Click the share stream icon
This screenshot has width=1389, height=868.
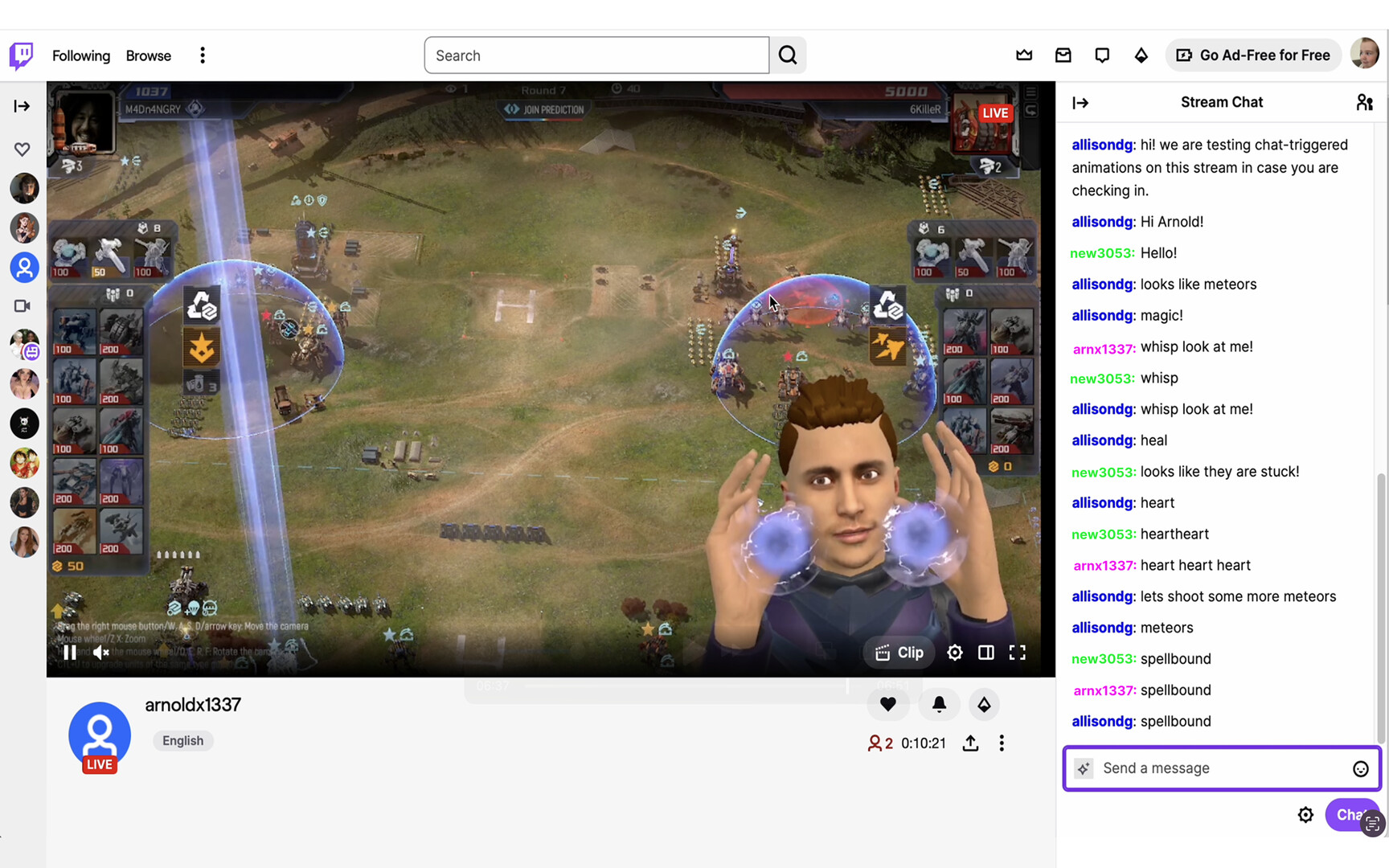click(970, 743)
